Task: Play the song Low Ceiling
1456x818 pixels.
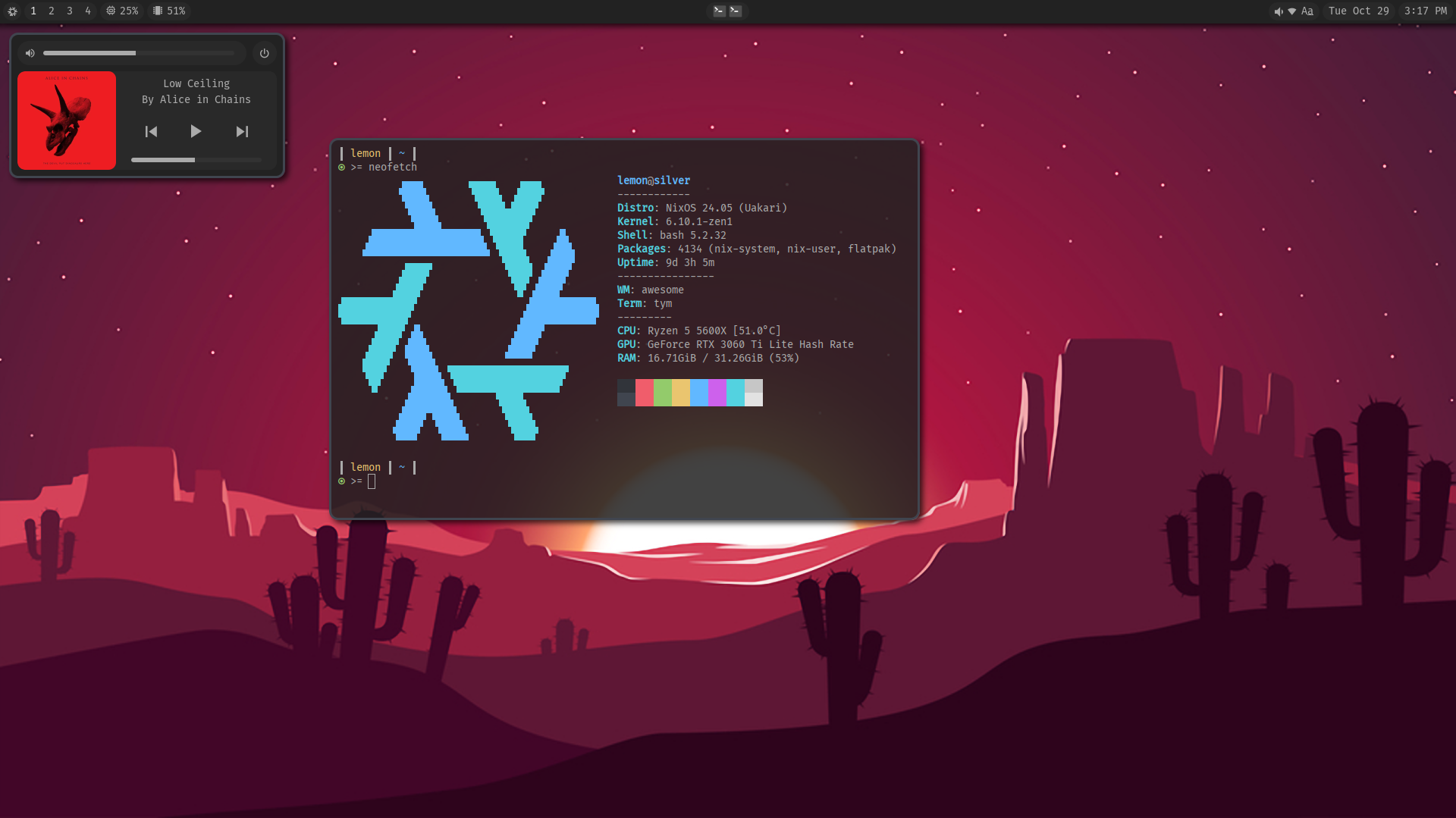Action: coord(196,132)
